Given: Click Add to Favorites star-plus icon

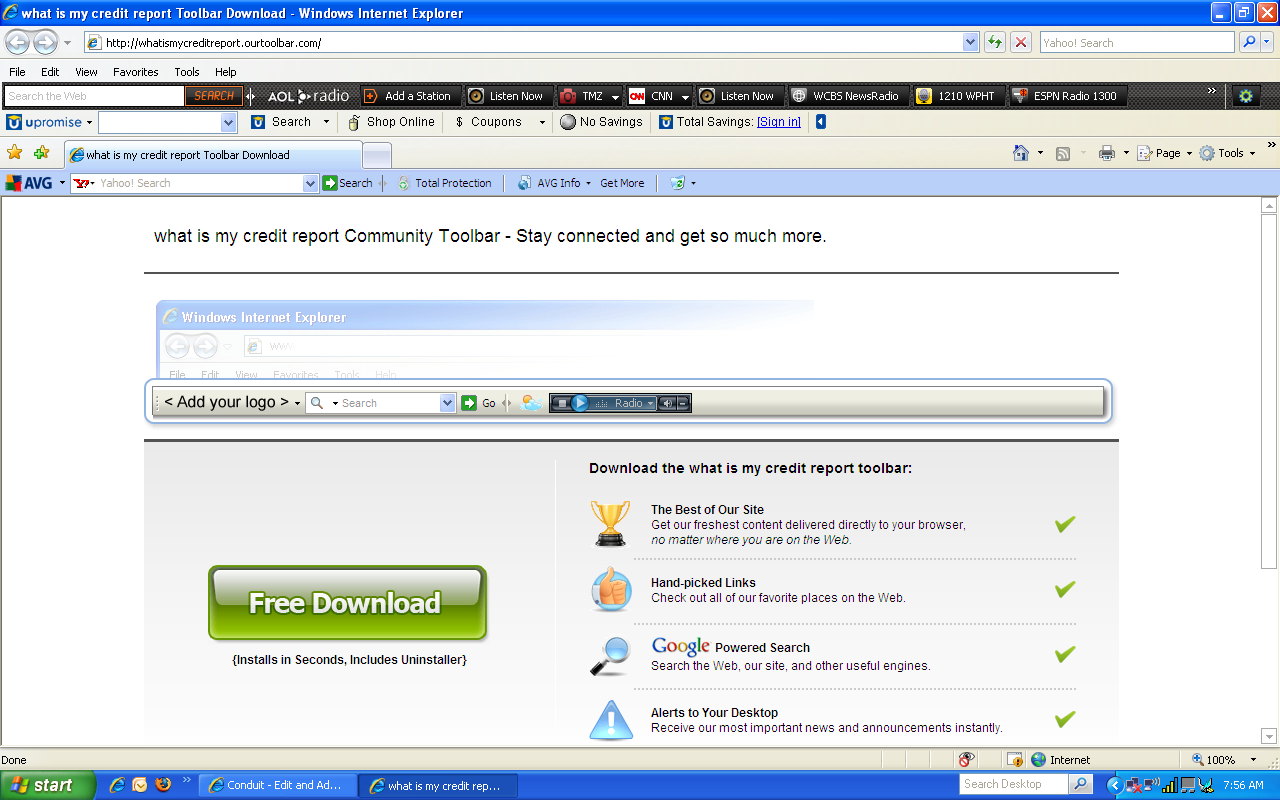Looking at the screenshot, I should [41, 153].
